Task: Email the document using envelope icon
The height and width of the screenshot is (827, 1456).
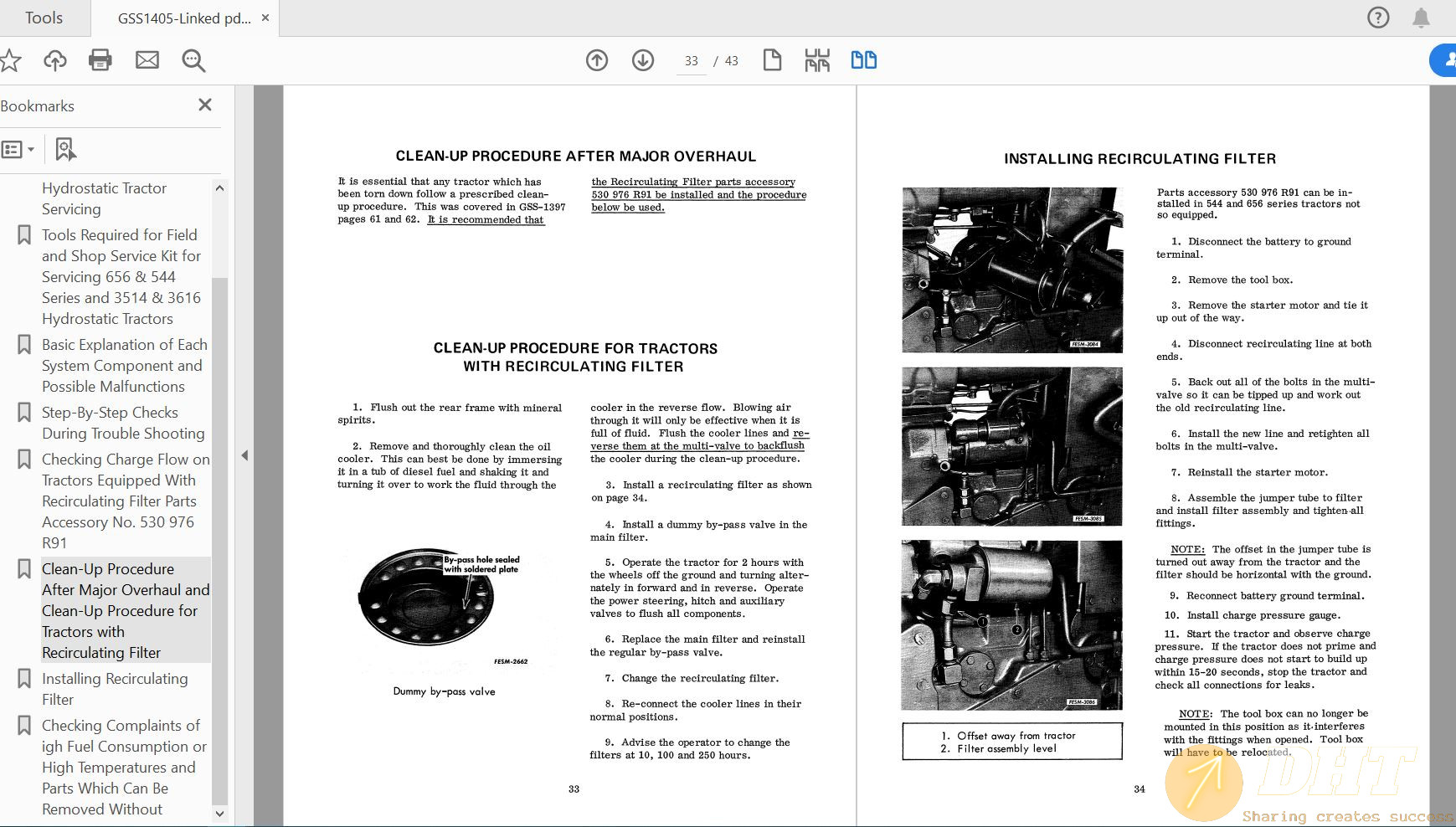Action: pyautogui.click(x=147, y=60)
